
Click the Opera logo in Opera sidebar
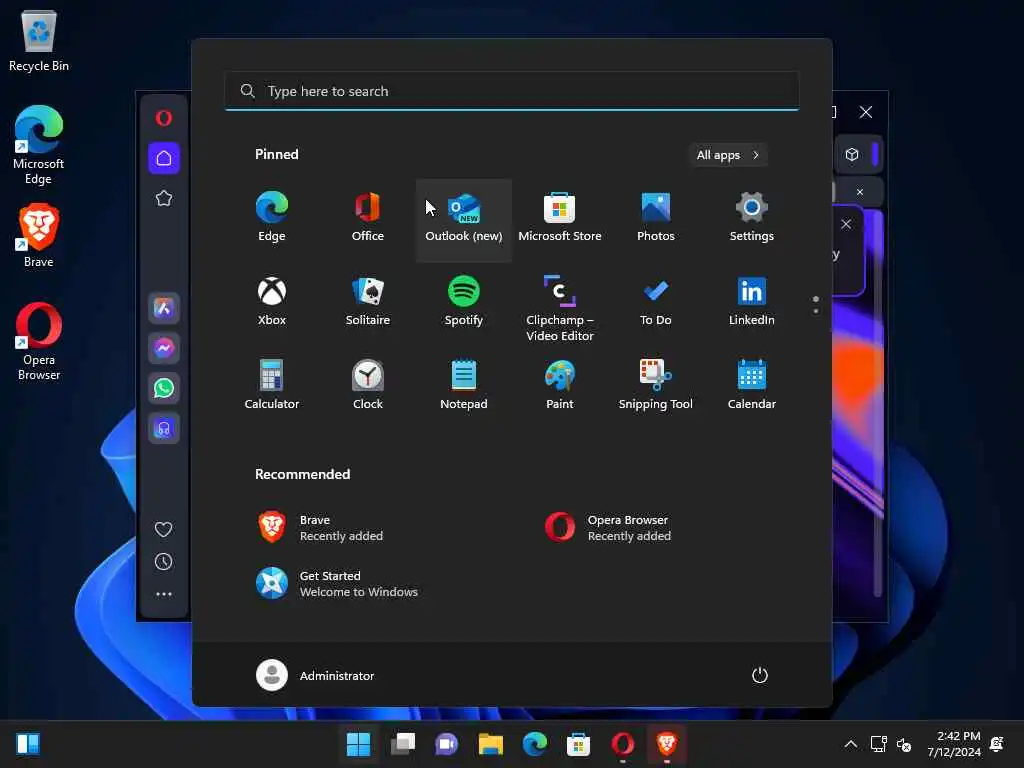[x=164, y=118]
